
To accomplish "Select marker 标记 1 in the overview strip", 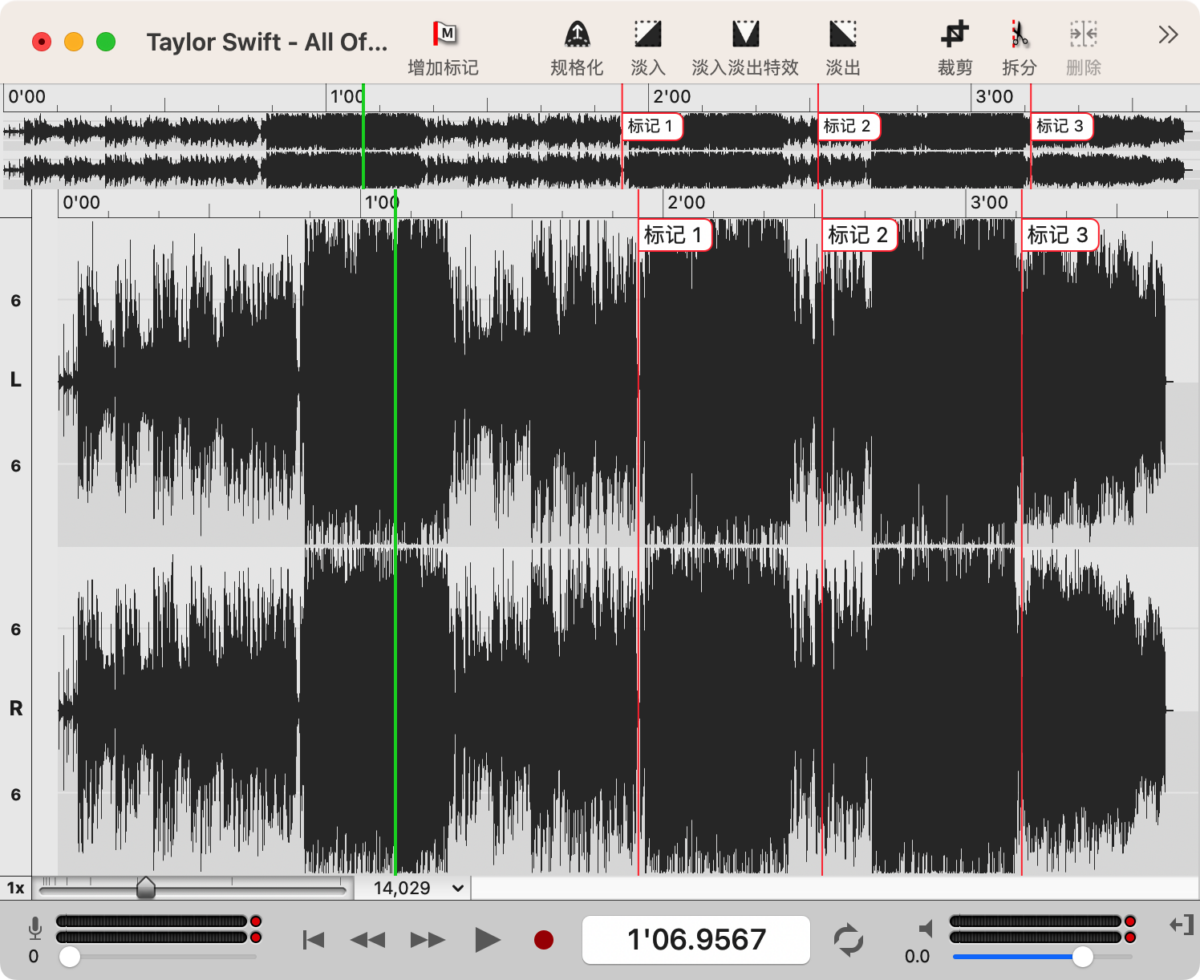I will click(652, 126).
